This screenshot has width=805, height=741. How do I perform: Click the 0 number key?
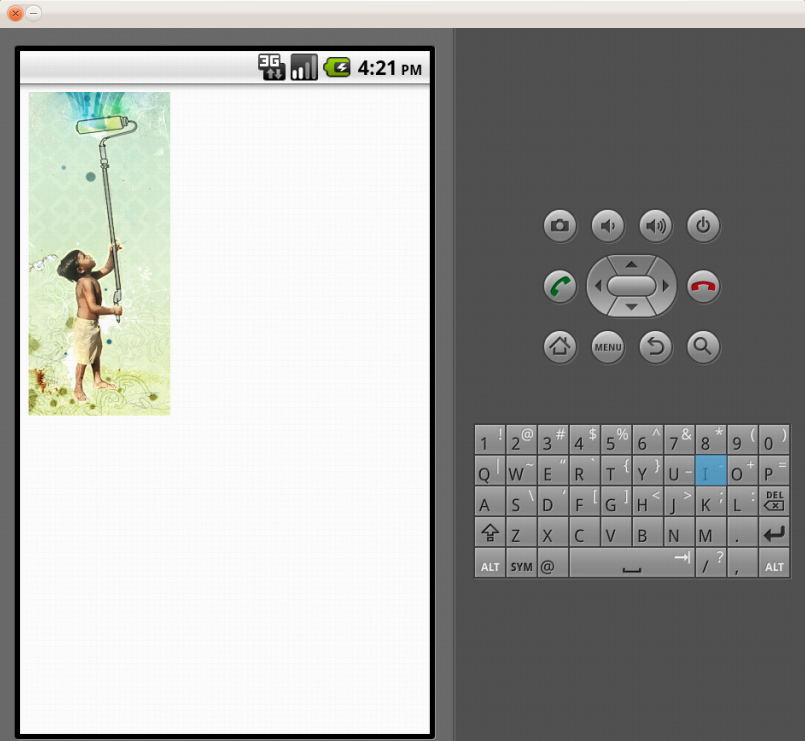coord(774,440)
